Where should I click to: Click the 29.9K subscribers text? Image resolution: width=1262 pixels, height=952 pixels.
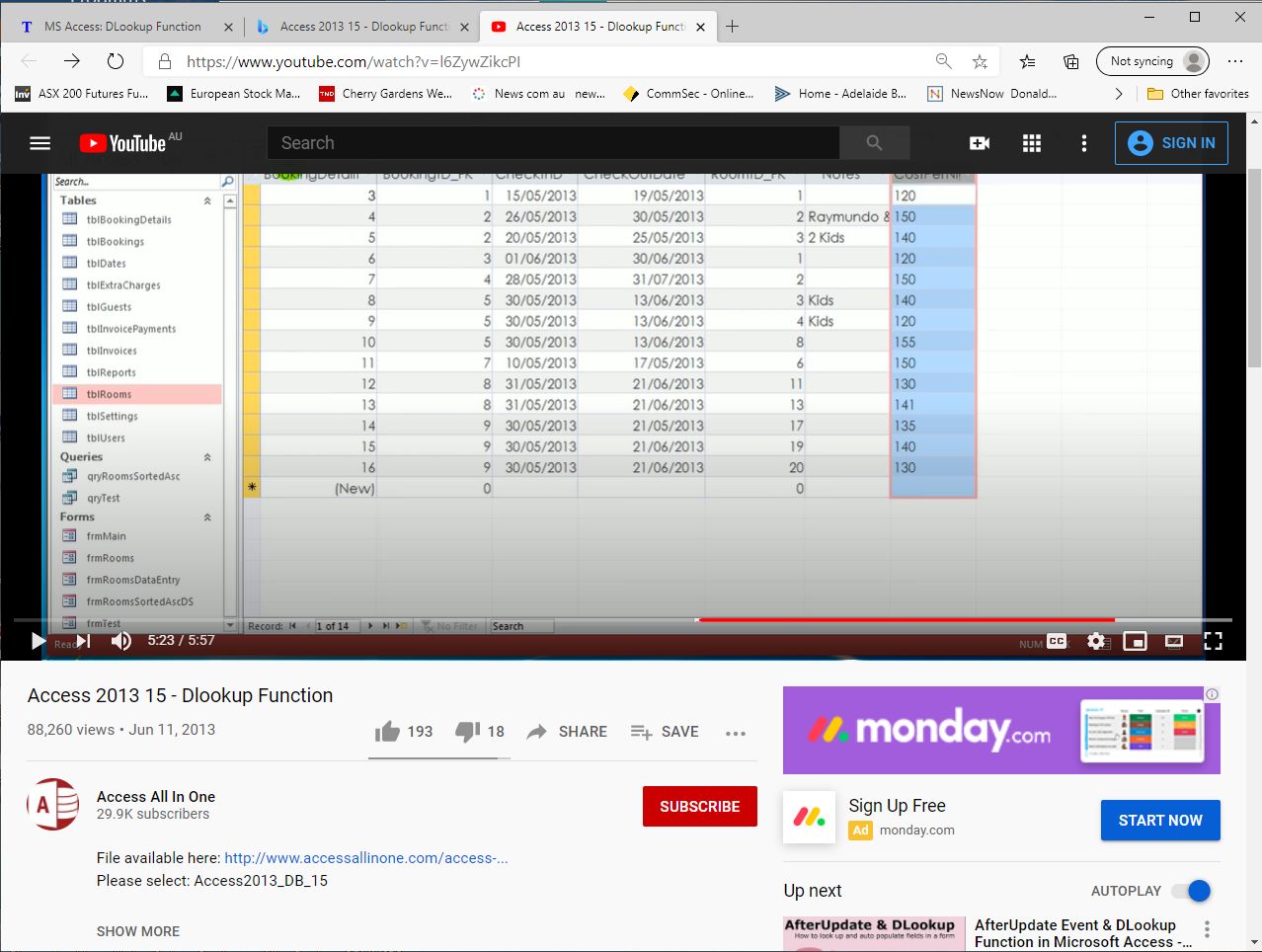153,815
